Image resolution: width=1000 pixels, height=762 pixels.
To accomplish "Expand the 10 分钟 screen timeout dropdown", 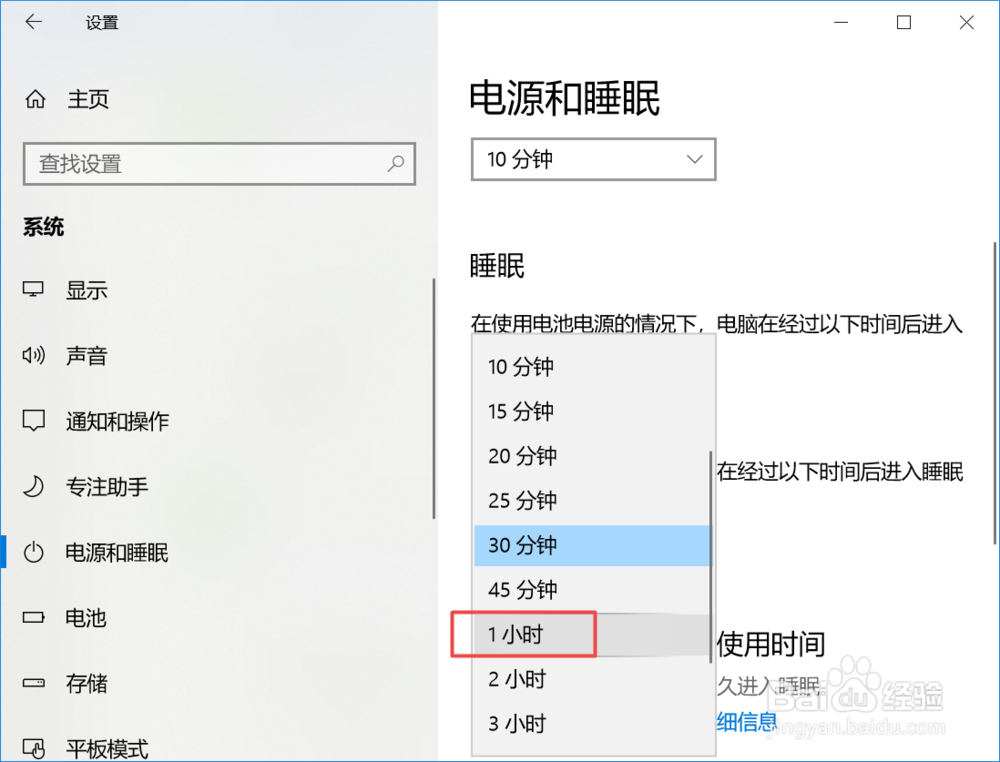I will [x=593, y=159].
